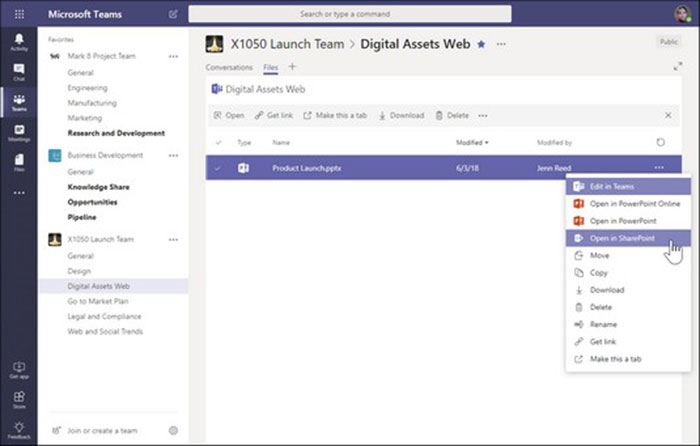Sort files by the Modified column
The width and height of the screenshot is (700, 446).
tap(471, 143)
